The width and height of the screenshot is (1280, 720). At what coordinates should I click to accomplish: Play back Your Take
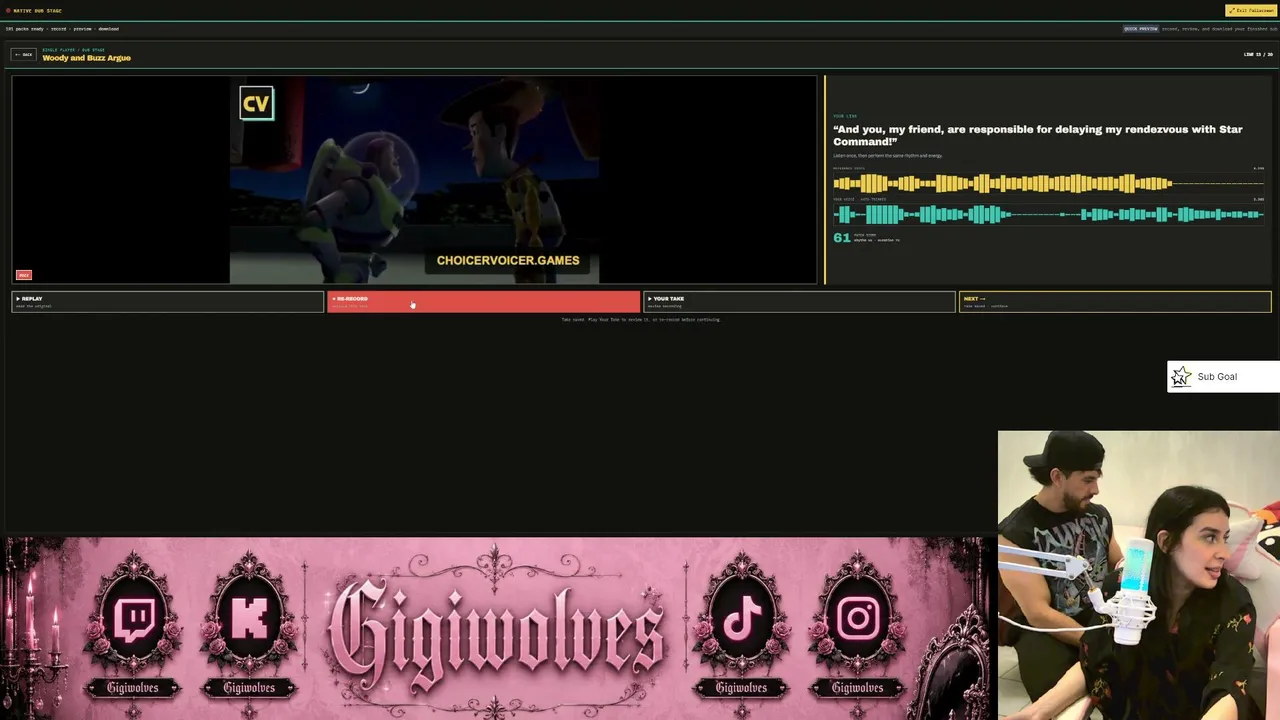coord(799,301)
